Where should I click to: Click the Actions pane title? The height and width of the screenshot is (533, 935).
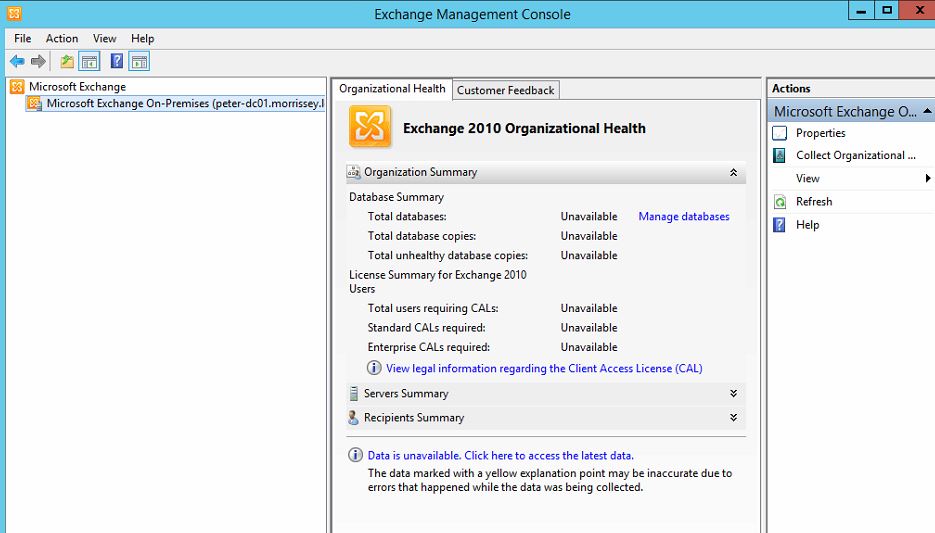point(791,88)
